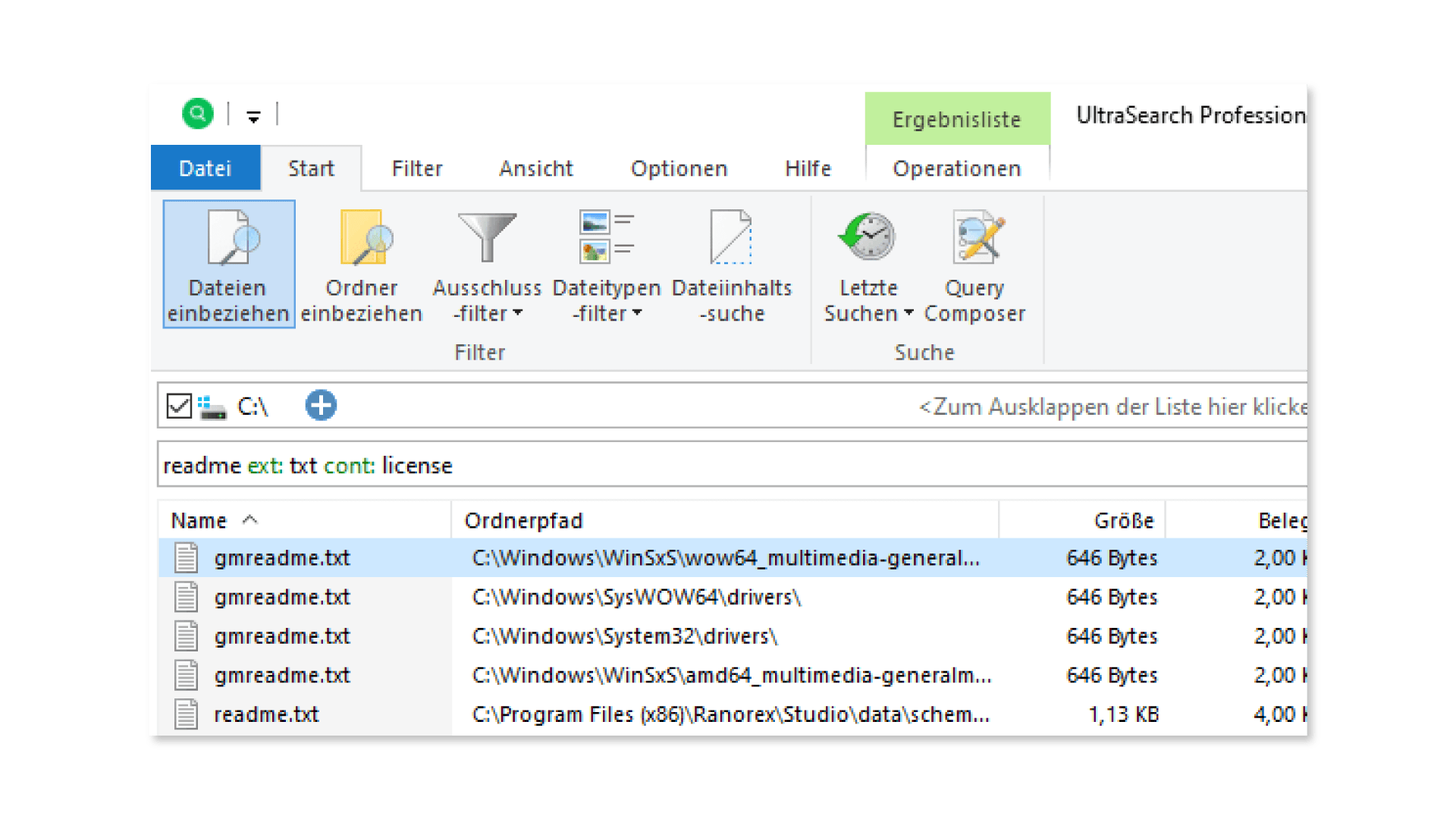
Task: Expand the drive list via 'Zum Ausklappen' hint
Action: tap(1113, 406)
